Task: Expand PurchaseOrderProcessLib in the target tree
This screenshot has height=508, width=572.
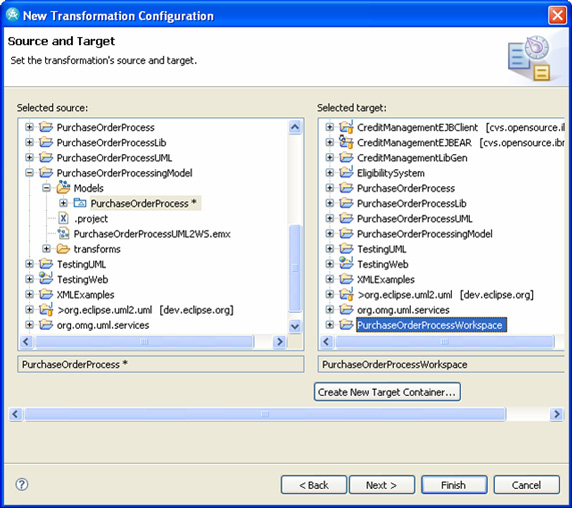Action: coord(330,203)
